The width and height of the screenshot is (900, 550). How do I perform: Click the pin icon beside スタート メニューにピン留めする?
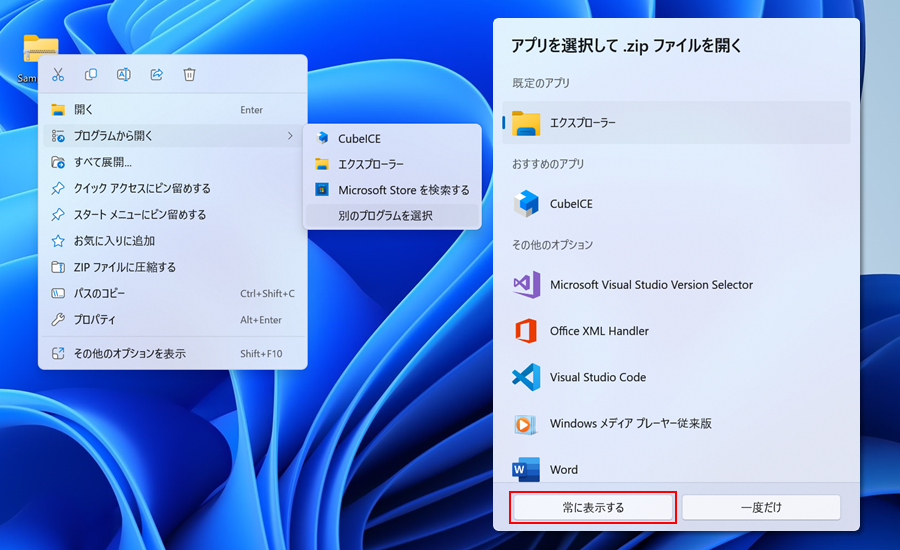pyautogui.click(x=58, y=215)
